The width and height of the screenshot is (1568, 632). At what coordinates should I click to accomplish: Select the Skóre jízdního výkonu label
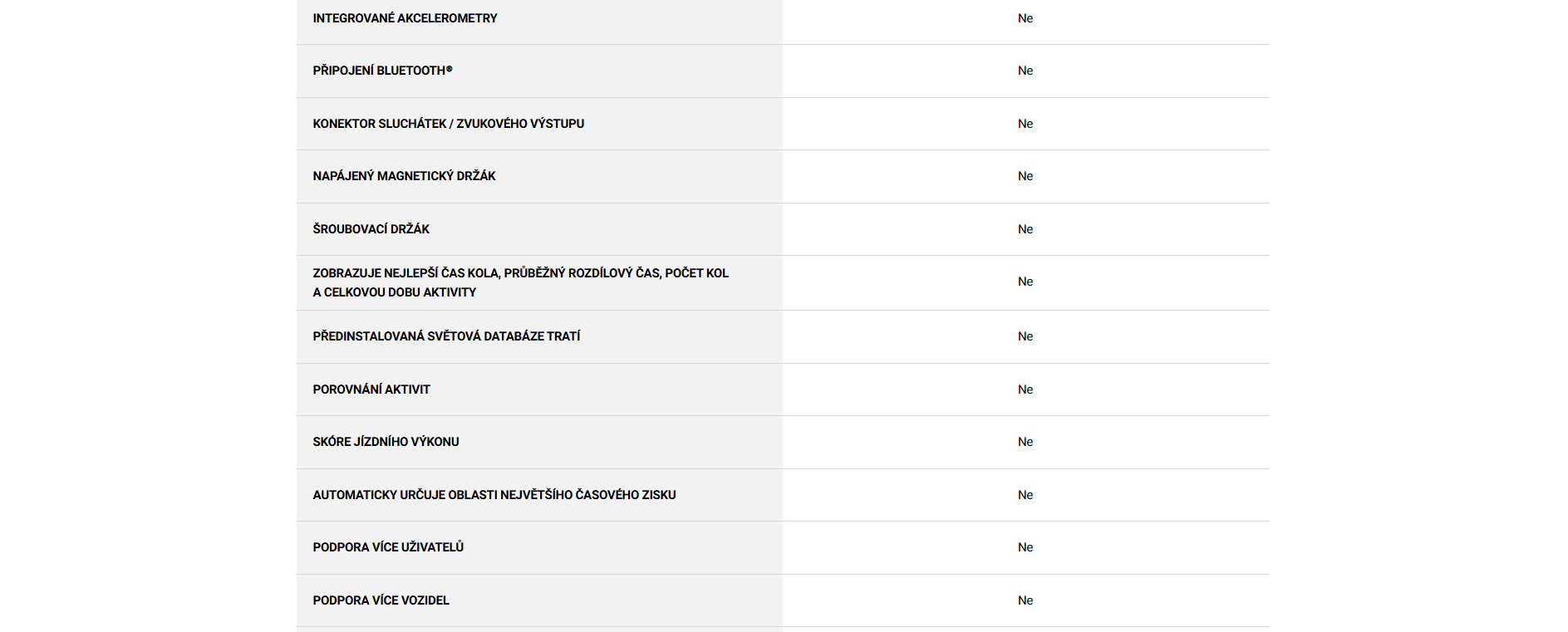pyautogui.click(x=386, y=442)
